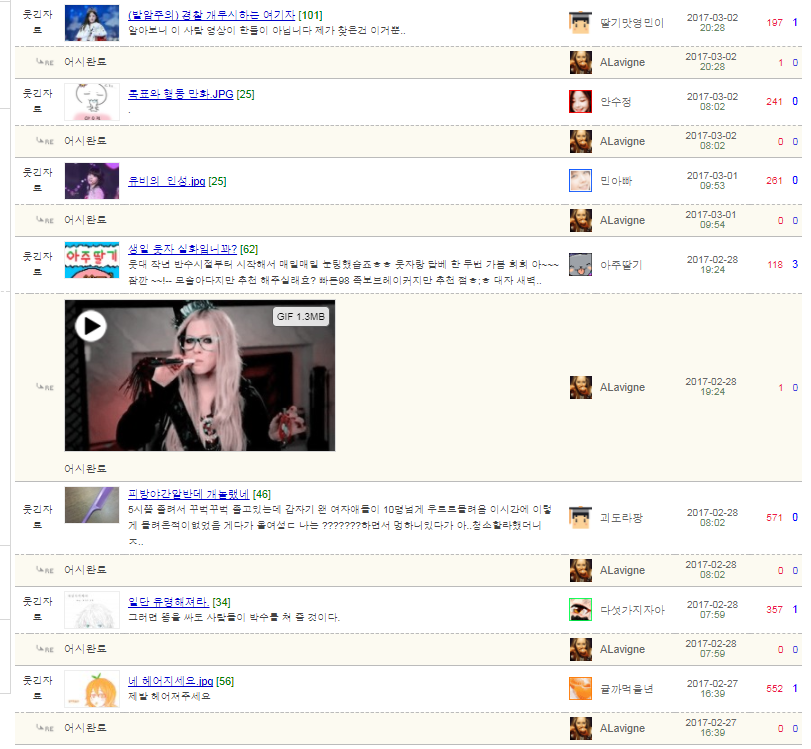Click author avatar for the 2017-03-02 20:28 post with 197
The width and height of the screenshot is (811, 749).
pos(580,22)
